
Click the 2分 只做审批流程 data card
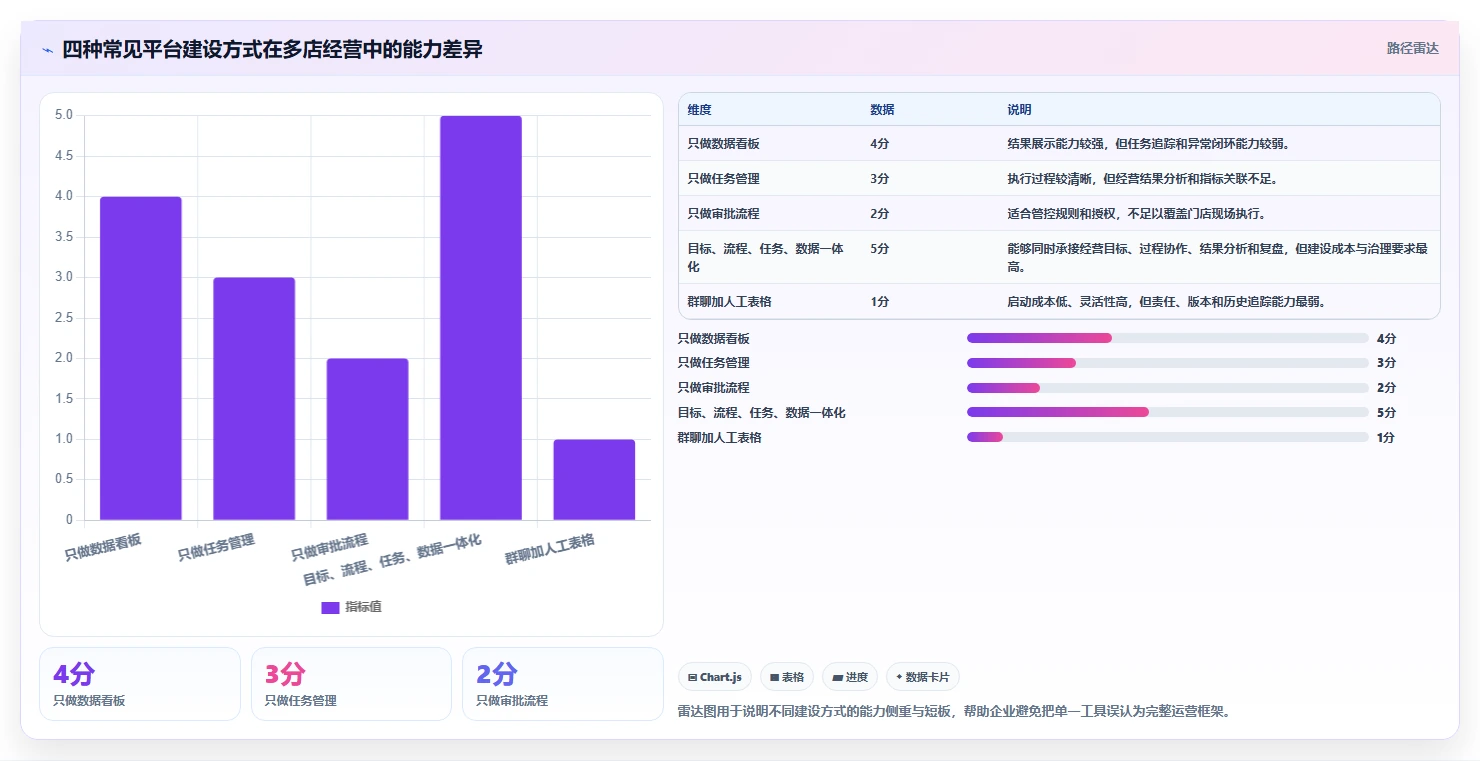[562, 684]
